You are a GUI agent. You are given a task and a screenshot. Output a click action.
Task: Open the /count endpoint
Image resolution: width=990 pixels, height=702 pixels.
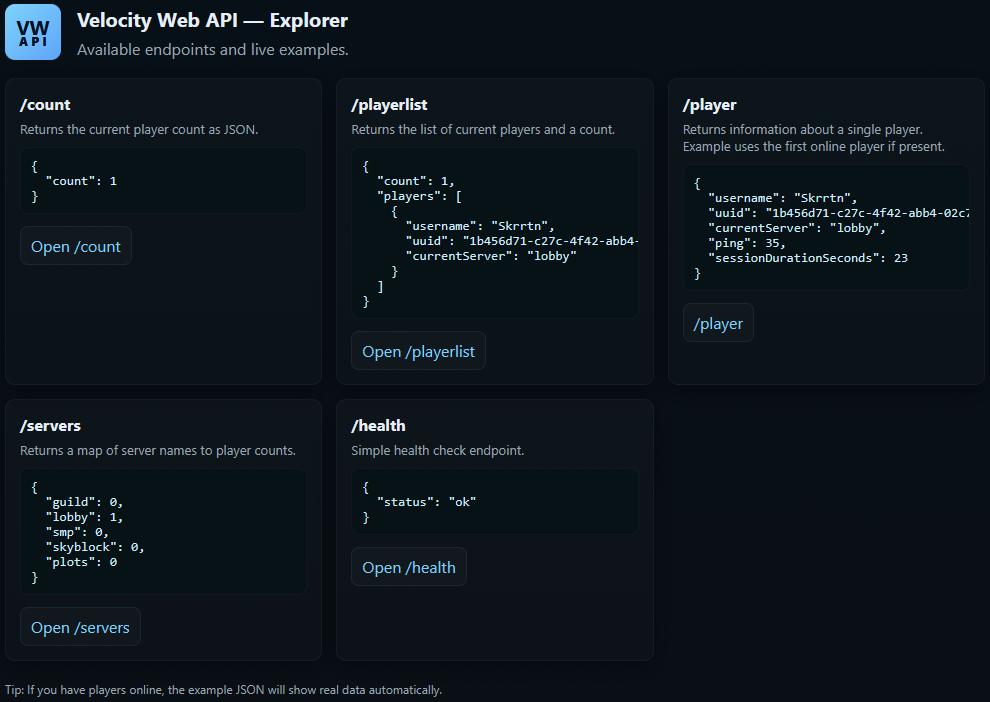pyautogui.click(x=76, y=246)
